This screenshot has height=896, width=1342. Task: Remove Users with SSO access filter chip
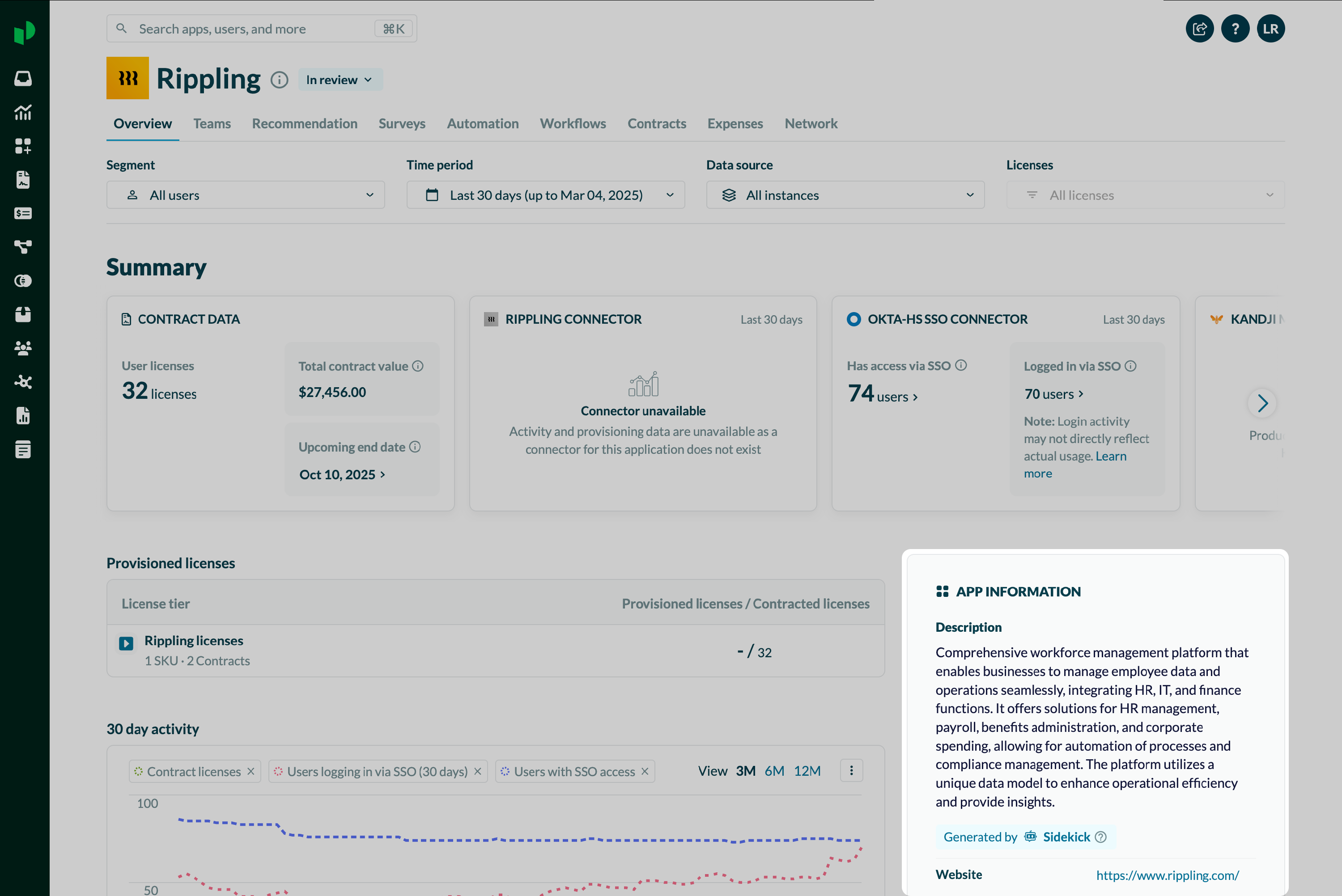(645, 771)
